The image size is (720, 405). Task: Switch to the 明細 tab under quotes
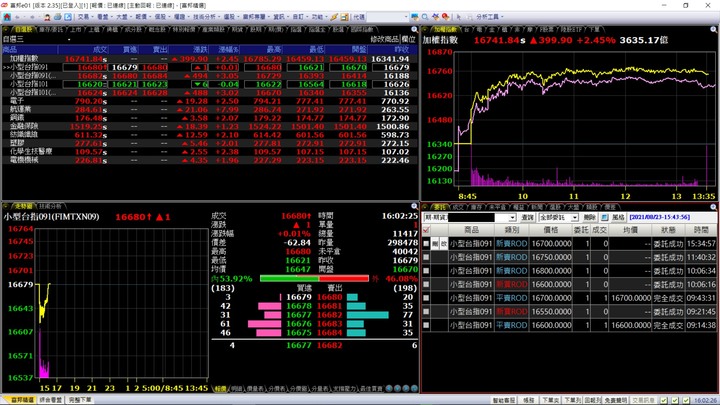[236, 388]
